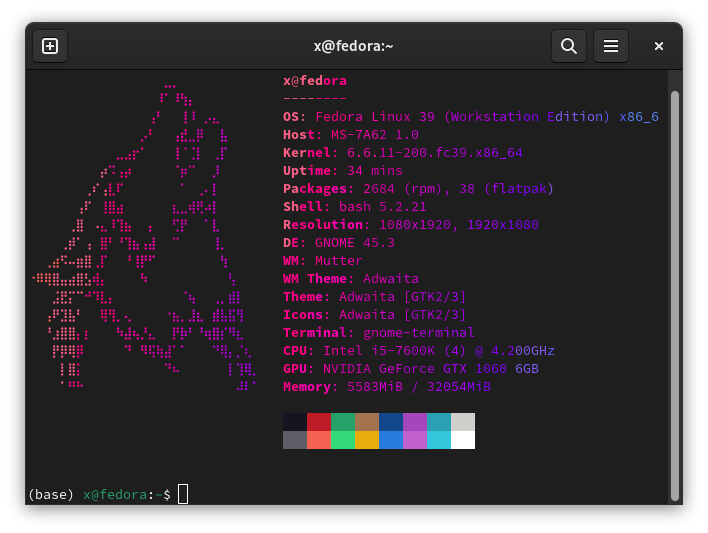
Task: Click the bright cyan color block
Action: point(438,440)
